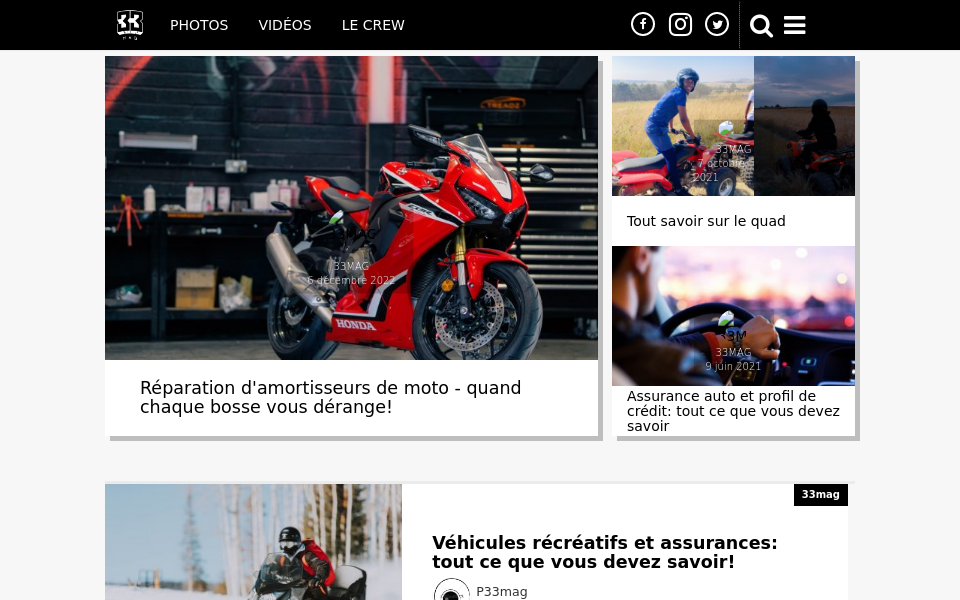Open the quad bike article thumbnail
Screen dimensions: 960x600
733,126
